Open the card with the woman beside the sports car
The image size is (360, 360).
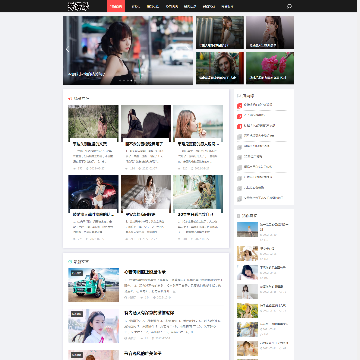coord(93,208)
